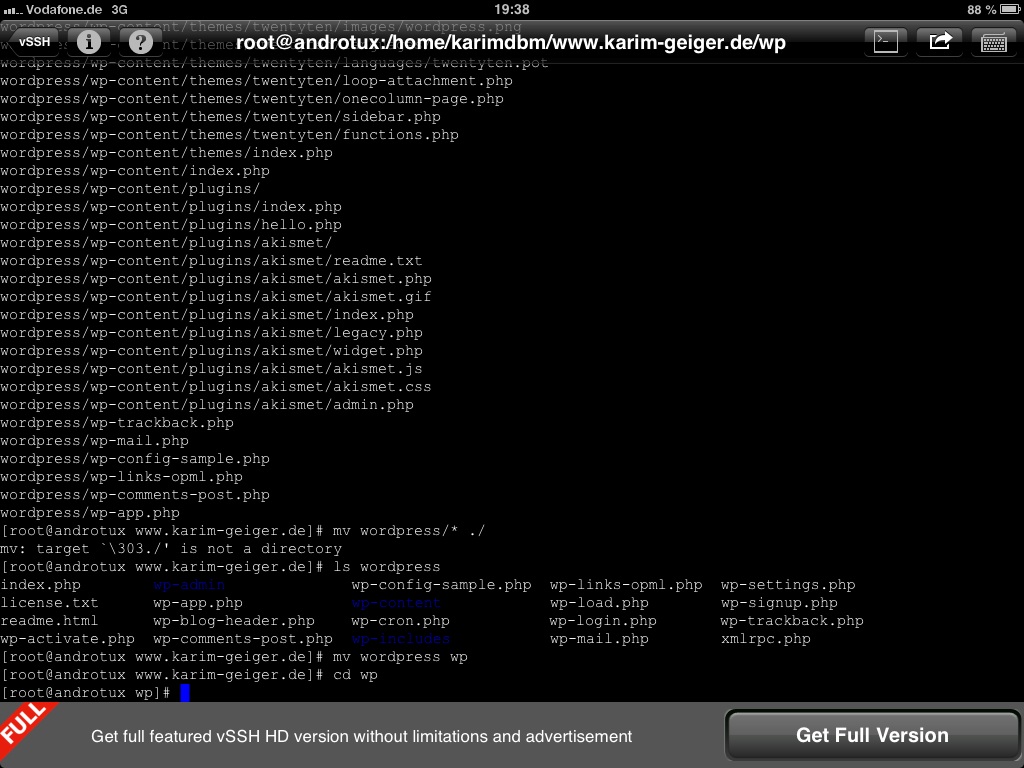Tap the 19:38 clock in status bar
Image resolution: width=1024 pixels, height=768 pixels.
[512, 9]
